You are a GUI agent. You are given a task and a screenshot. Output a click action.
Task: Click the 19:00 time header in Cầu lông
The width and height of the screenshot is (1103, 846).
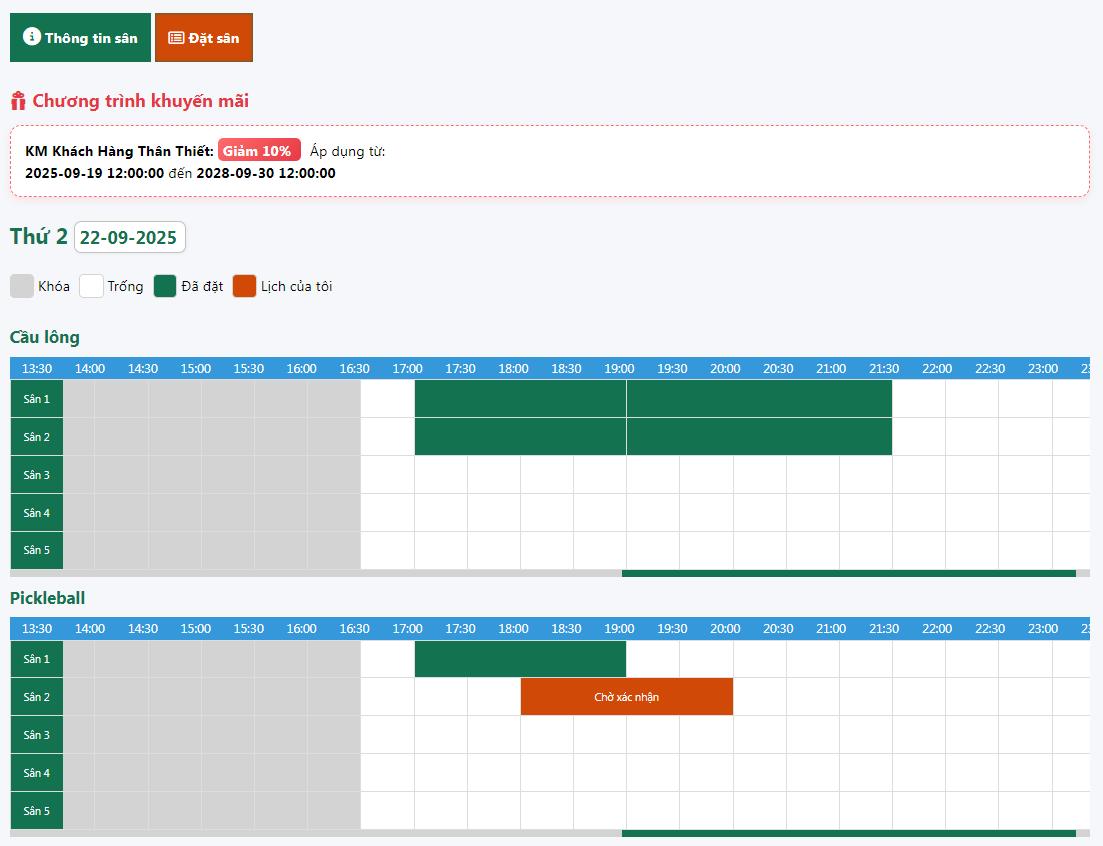(619, 368)
